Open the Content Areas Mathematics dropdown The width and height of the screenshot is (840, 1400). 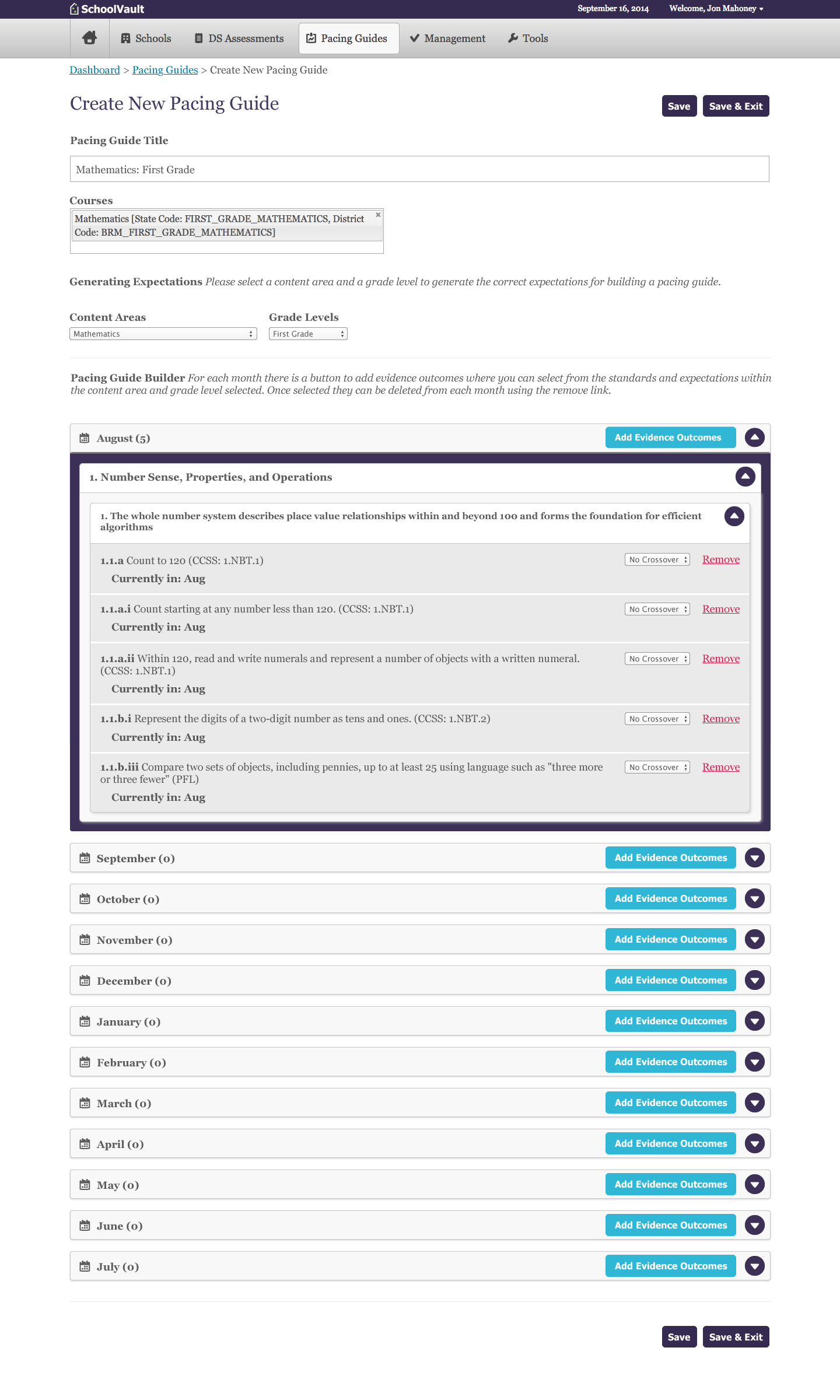tap(163, 334)
